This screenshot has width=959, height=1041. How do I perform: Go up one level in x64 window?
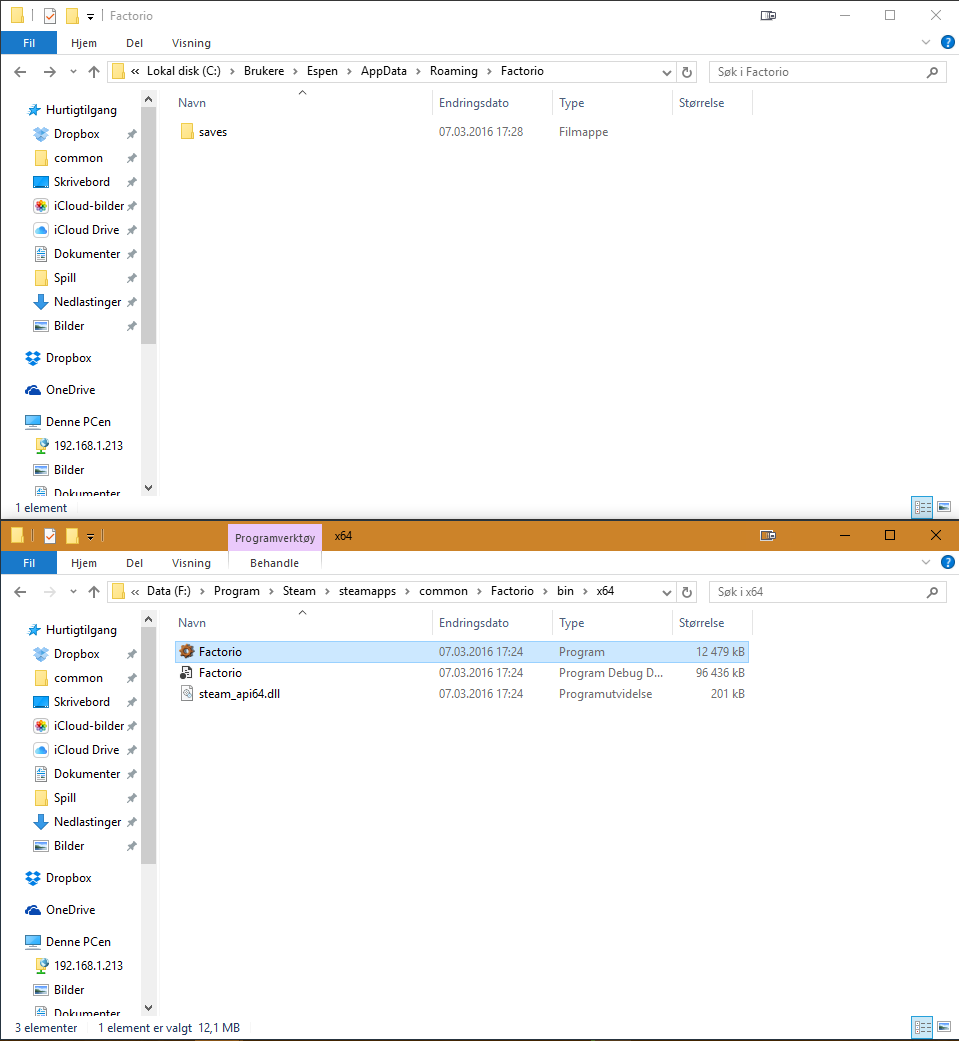point(94,592)
